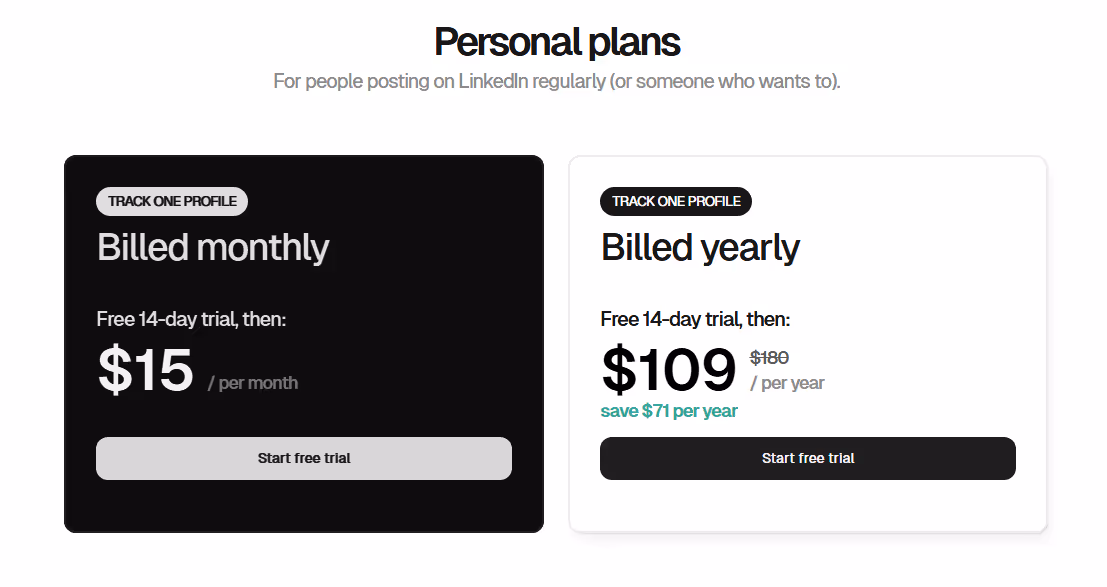Click the LinkedIn posting subtitle text
1107x587 pixels.
coord(556,81)
